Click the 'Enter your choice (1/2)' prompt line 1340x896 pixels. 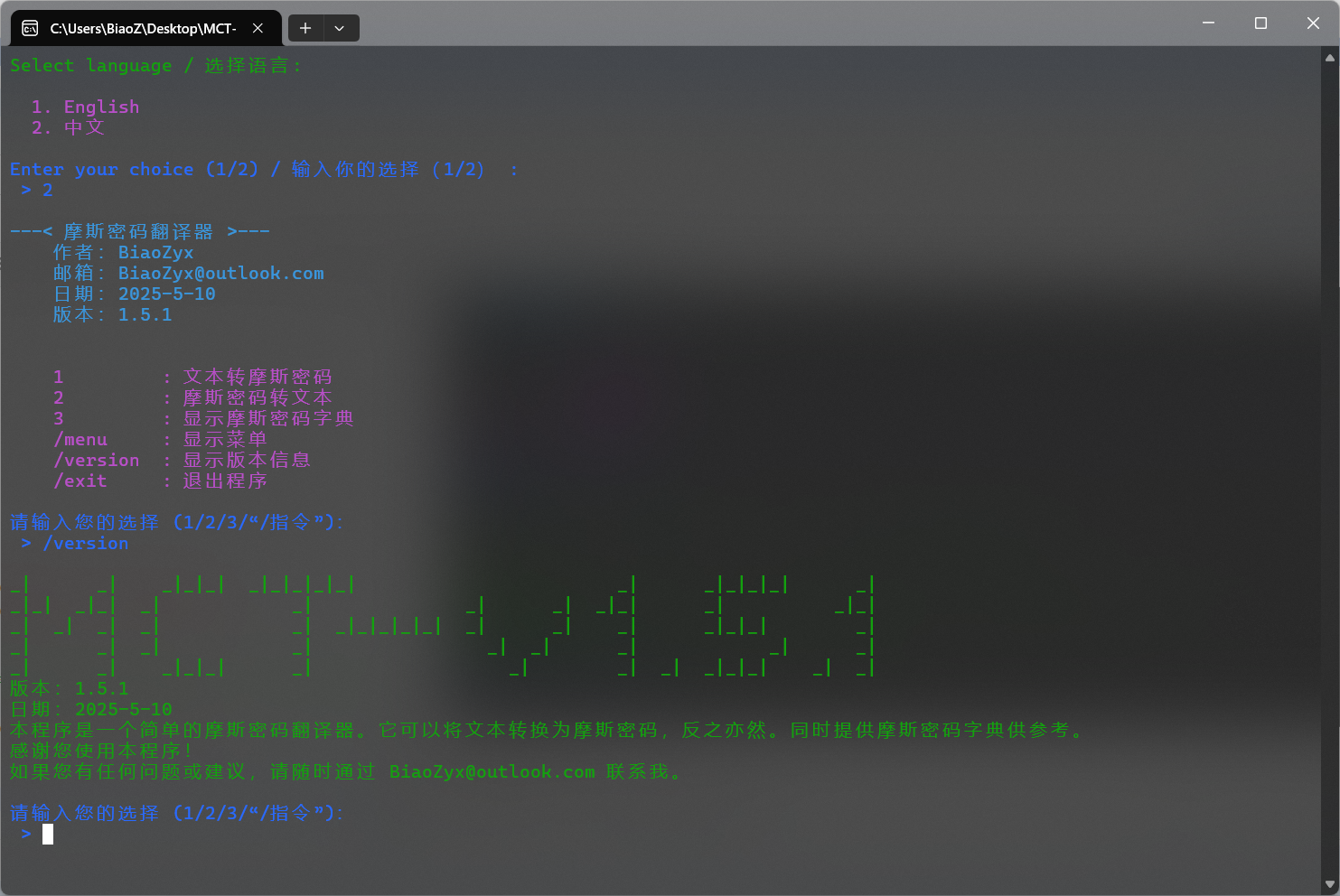[x=264, y=169]
